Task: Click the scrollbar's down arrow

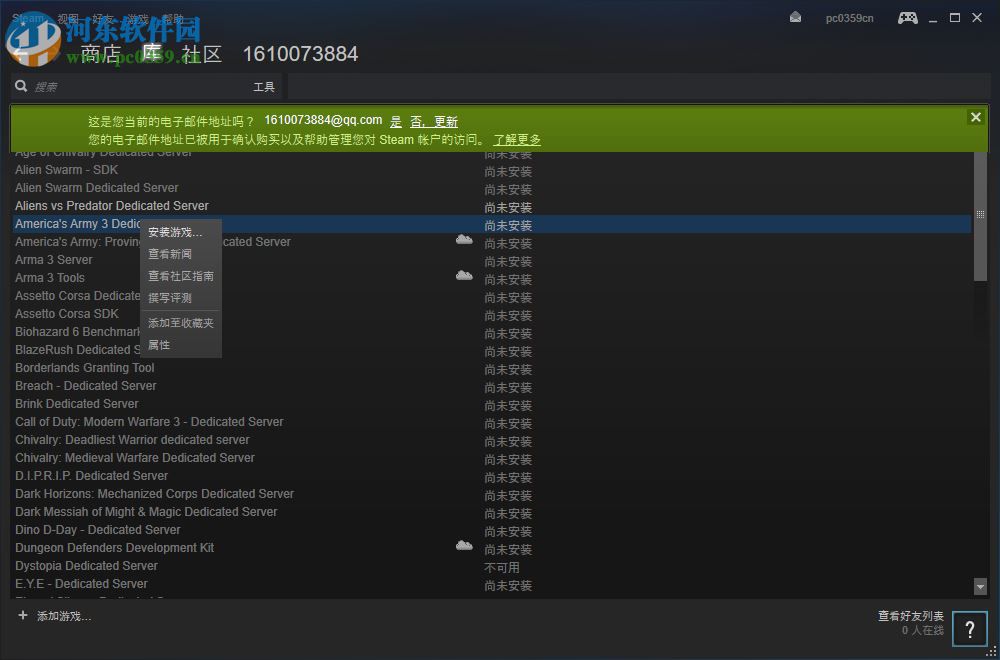Action: coord(981,587)
